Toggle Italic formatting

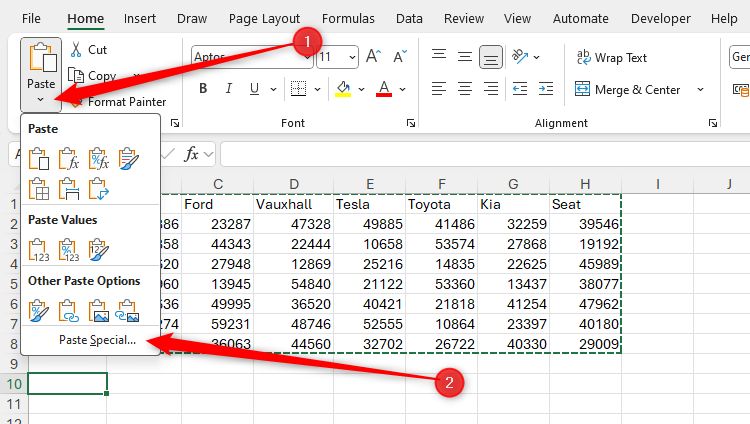[x=229, y=89]
